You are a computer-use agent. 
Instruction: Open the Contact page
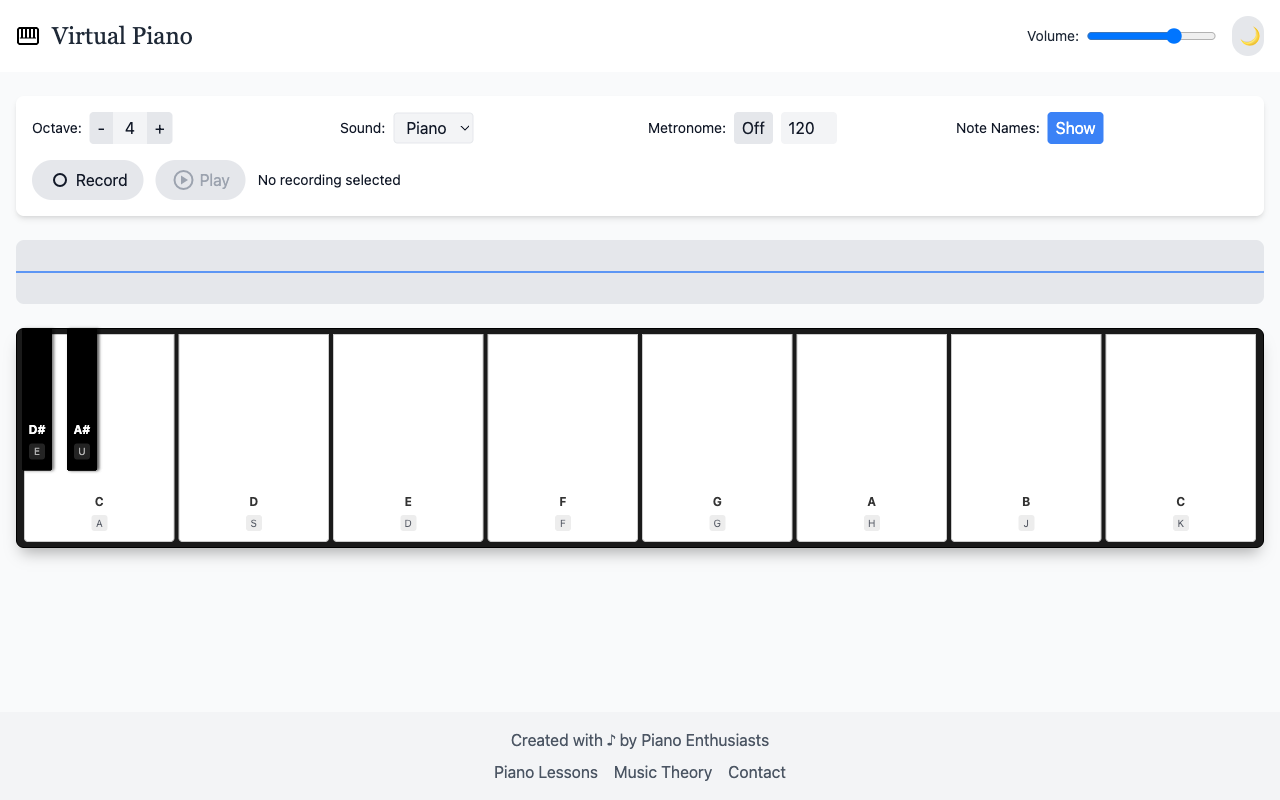click(756, 772)
